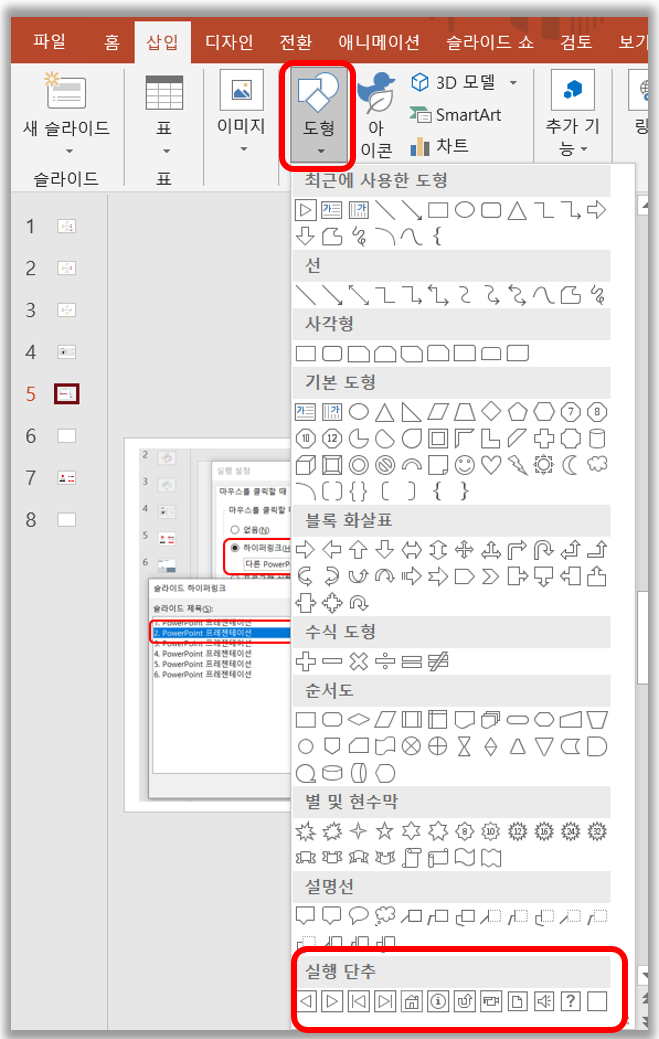
Task: Insert the blank Custom action button
Action: [597, 1001]
